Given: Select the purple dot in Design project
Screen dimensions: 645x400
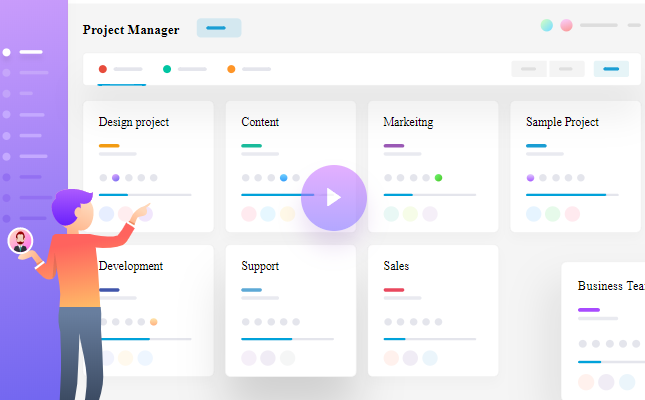Looking at the screenshot, I should point(116,178).
